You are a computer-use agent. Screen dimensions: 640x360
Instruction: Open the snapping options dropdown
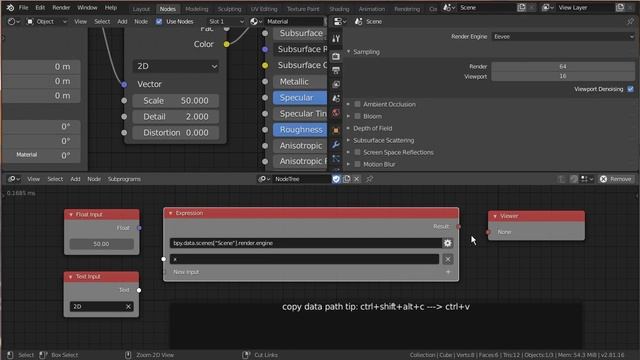point(587,179)
